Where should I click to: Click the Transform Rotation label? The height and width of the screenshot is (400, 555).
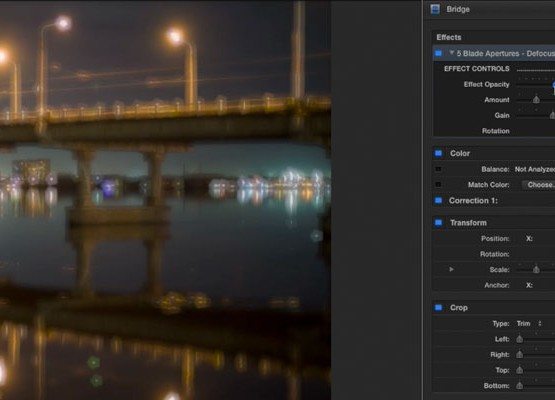494,254
